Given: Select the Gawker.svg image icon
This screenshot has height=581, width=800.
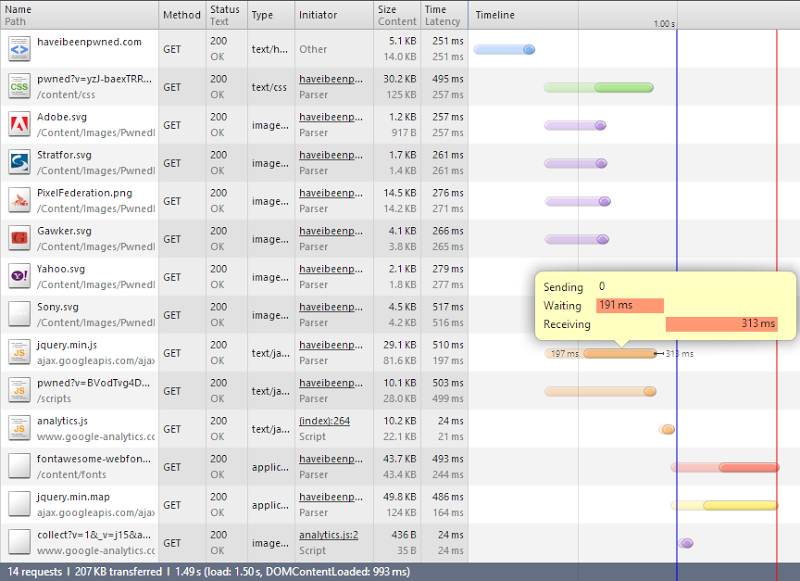Looking at the screenshot, I should 17,238.
